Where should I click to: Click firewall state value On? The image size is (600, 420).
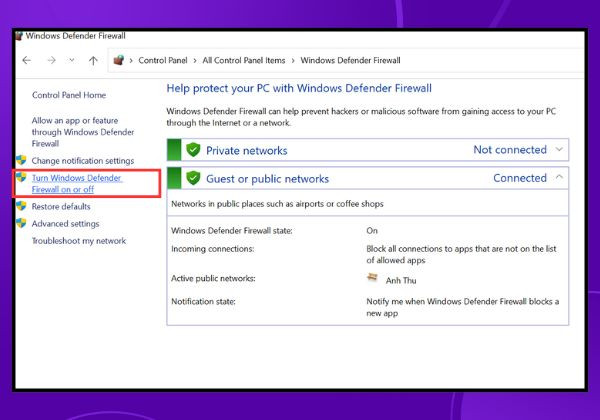pos(372,231)
